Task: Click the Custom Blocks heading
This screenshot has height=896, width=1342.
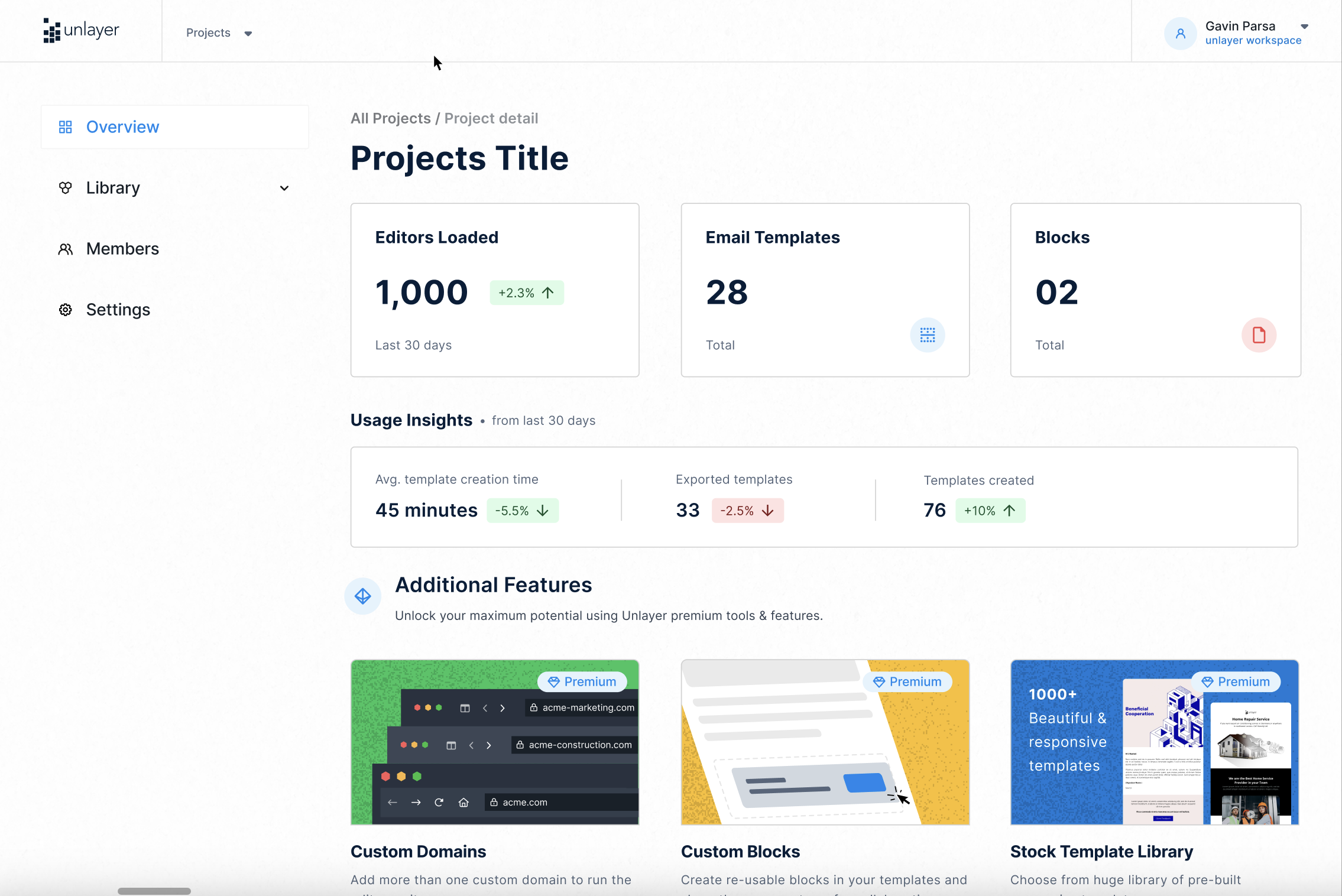Action: pyautogui.click(x=740, y=852)
